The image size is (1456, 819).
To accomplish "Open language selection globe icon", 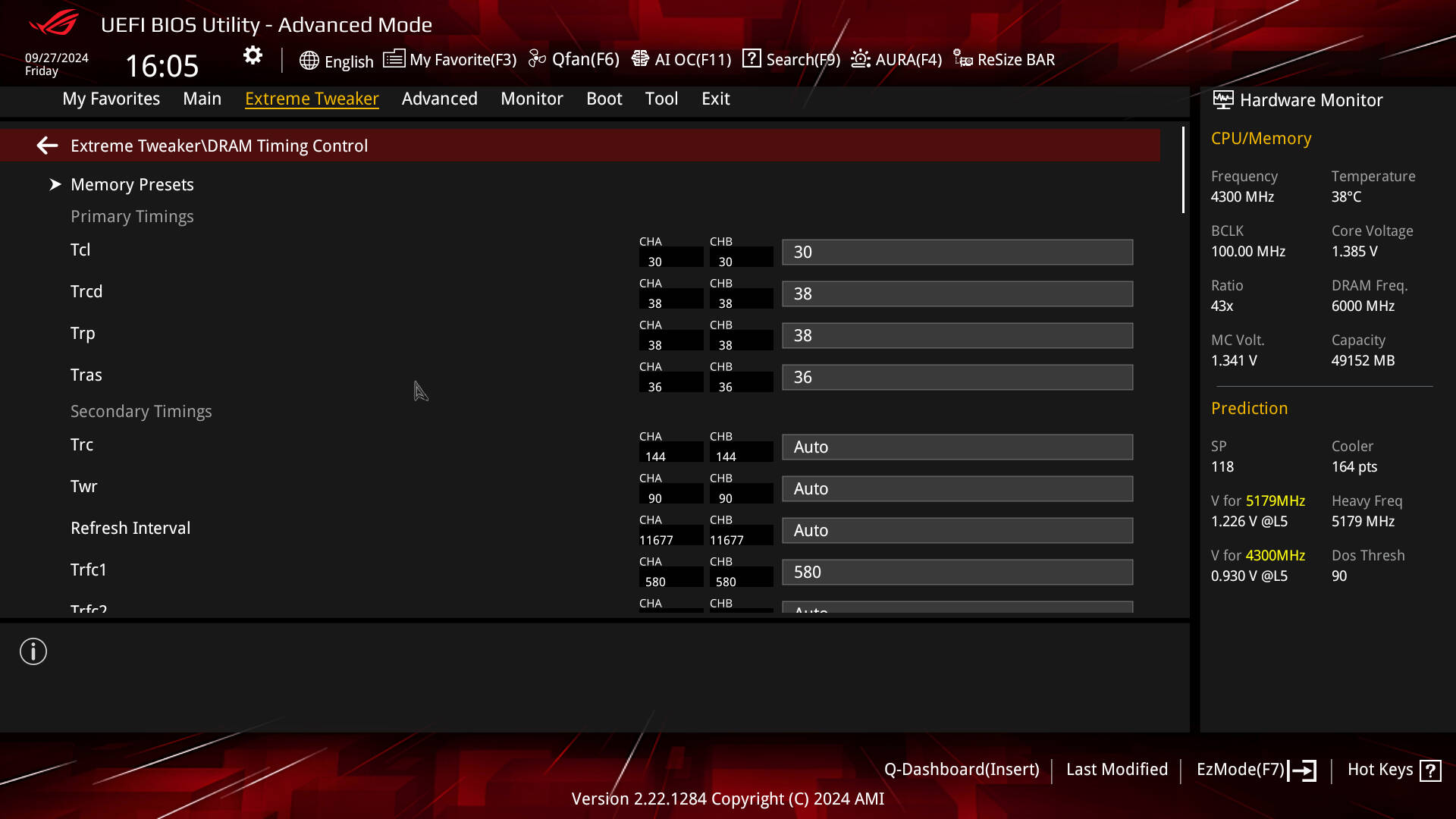I will coord(309,61).
